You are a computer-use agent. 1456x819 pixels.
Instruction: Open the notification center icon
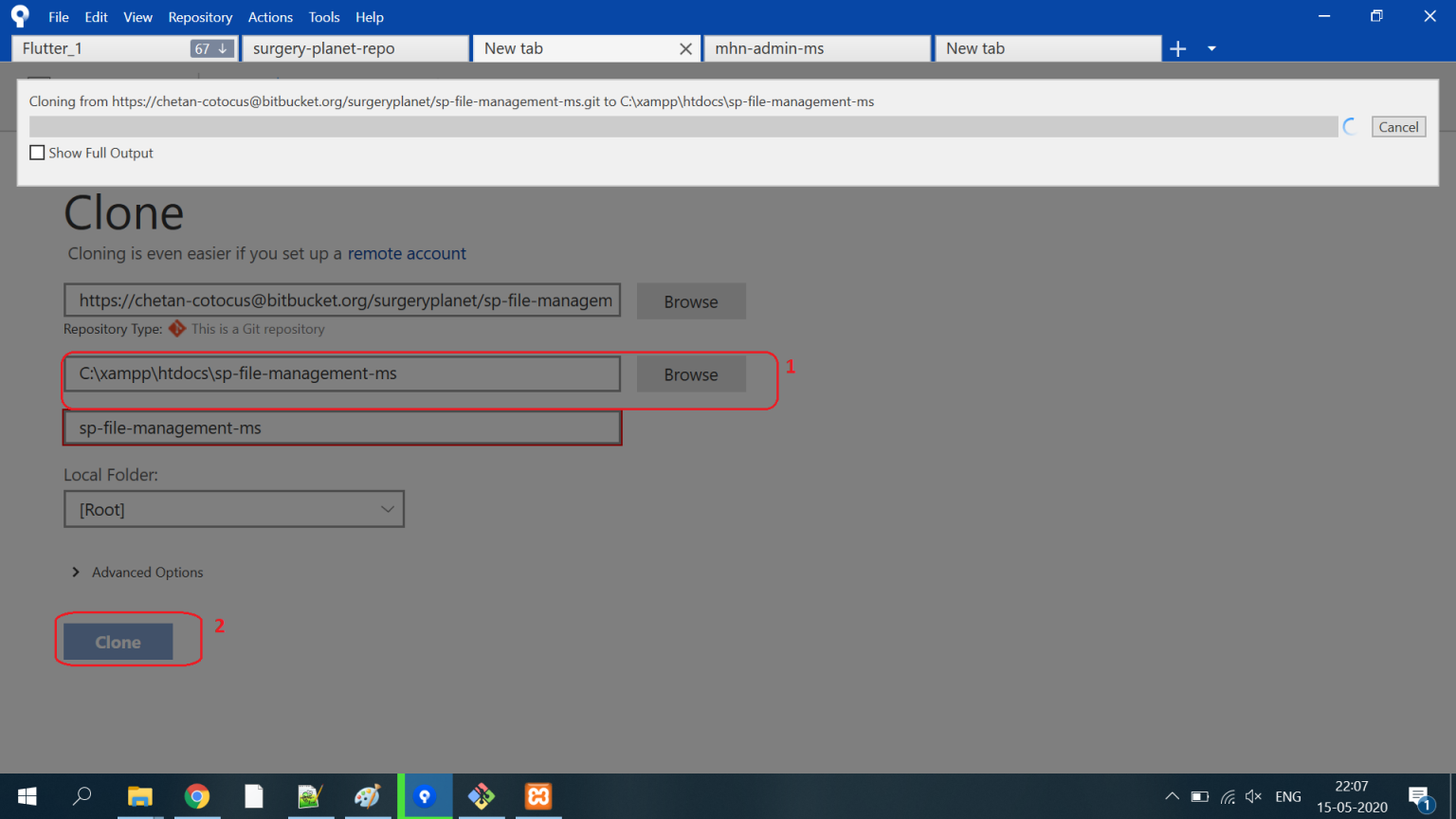1420,797
